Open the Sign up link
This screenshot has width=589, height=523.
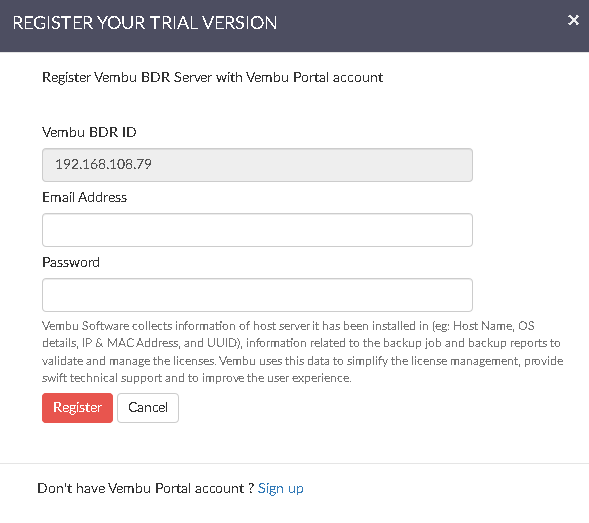click(x=281, y=488)
